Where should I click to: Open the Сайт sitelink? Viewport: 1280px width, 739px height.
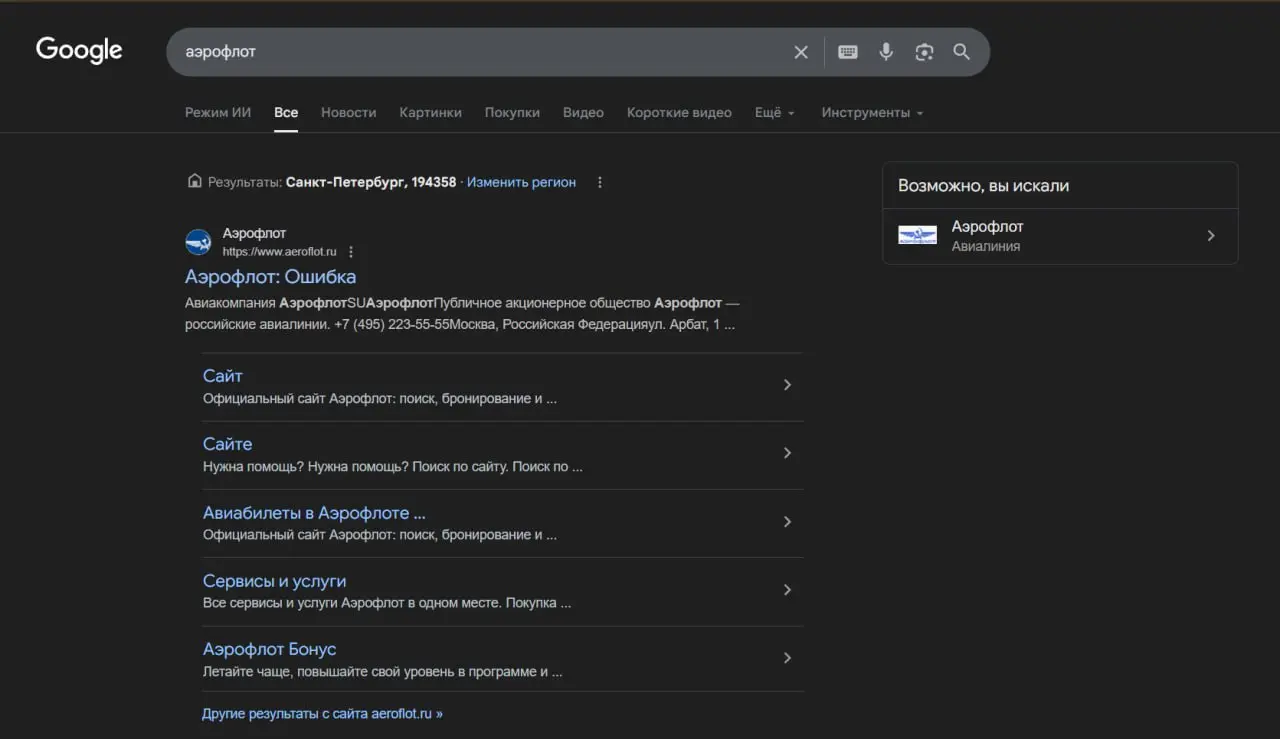point(223,376)
